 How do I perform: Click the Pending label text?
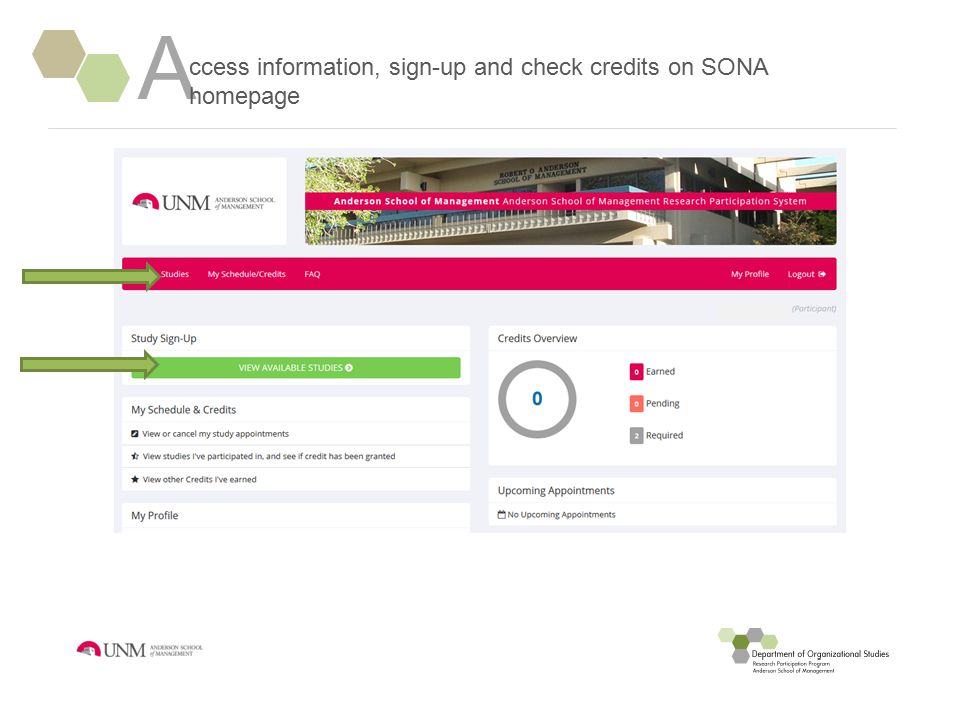tap(662, 403)
